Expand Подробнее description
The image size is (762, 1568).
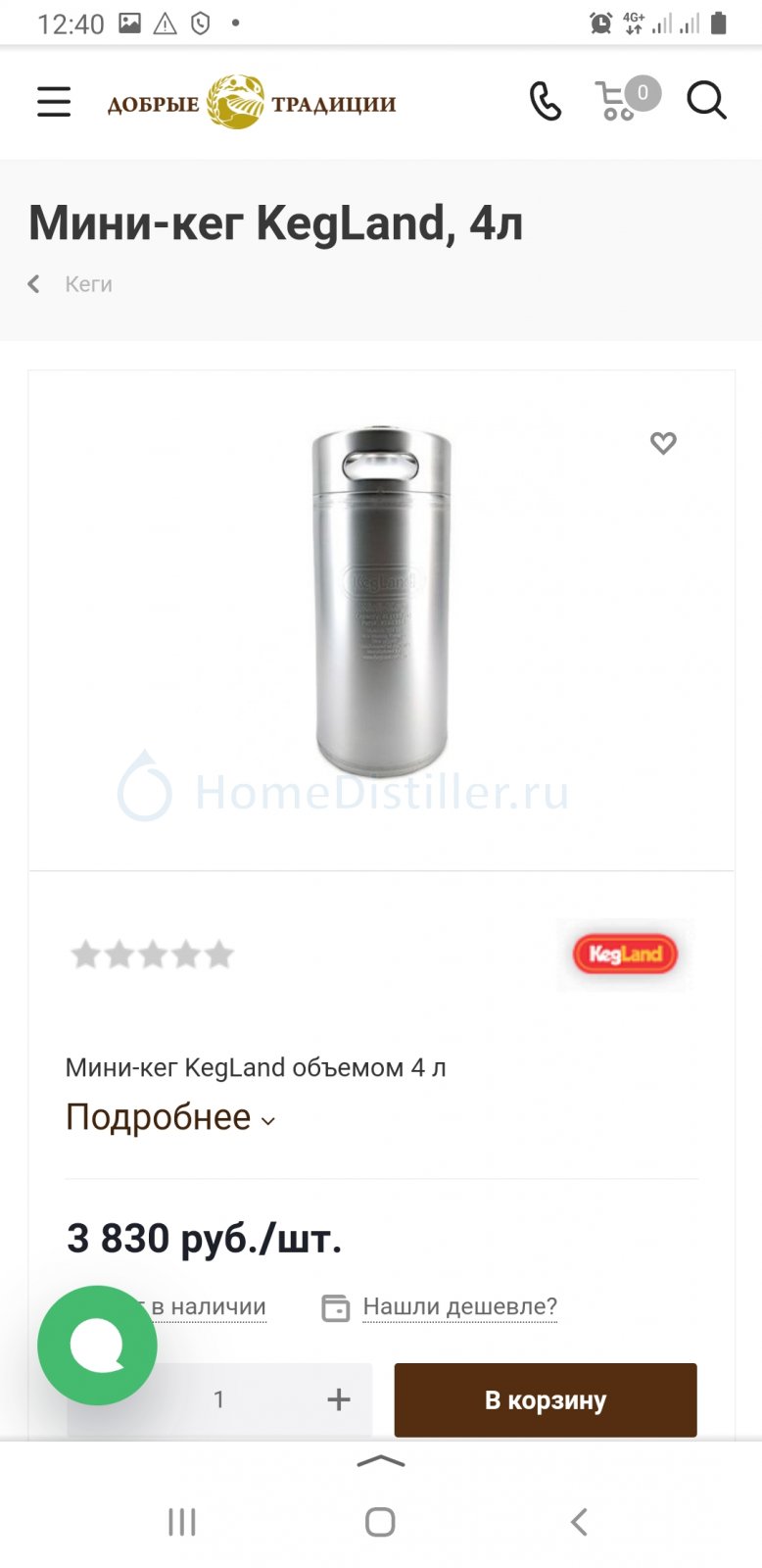(x=158, y=1117)
